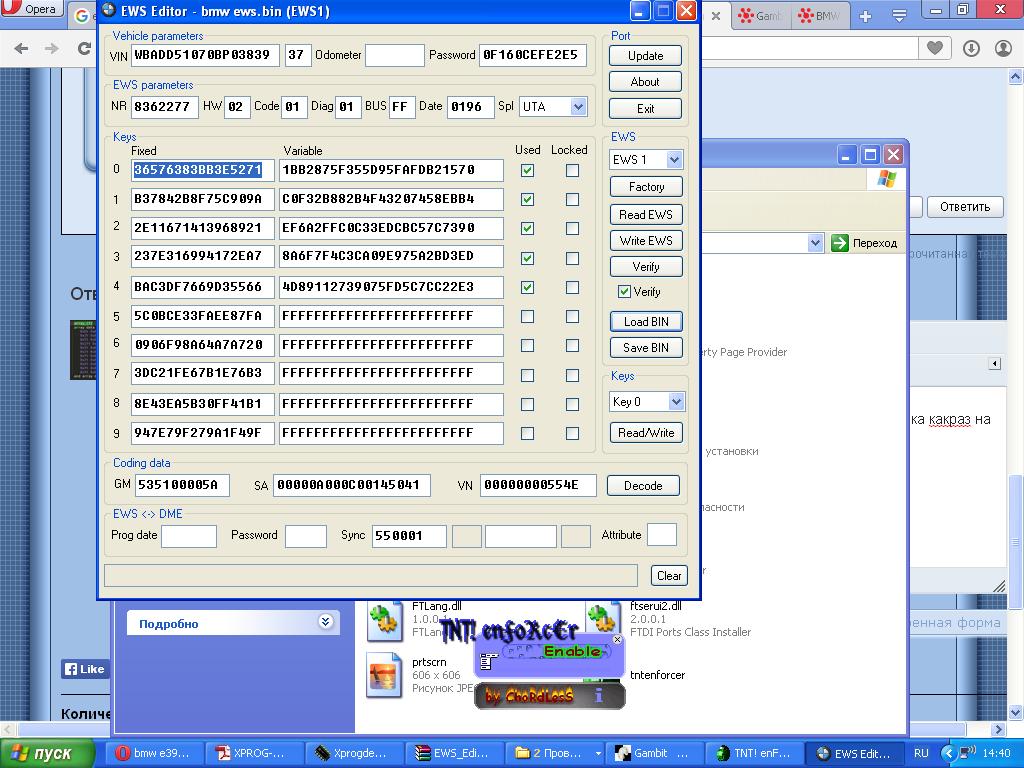Image resolution: width=1024 pixels, height=768 pixels.
Task: Click the prtscrn image file icon
Action: (x=385, y=676)
